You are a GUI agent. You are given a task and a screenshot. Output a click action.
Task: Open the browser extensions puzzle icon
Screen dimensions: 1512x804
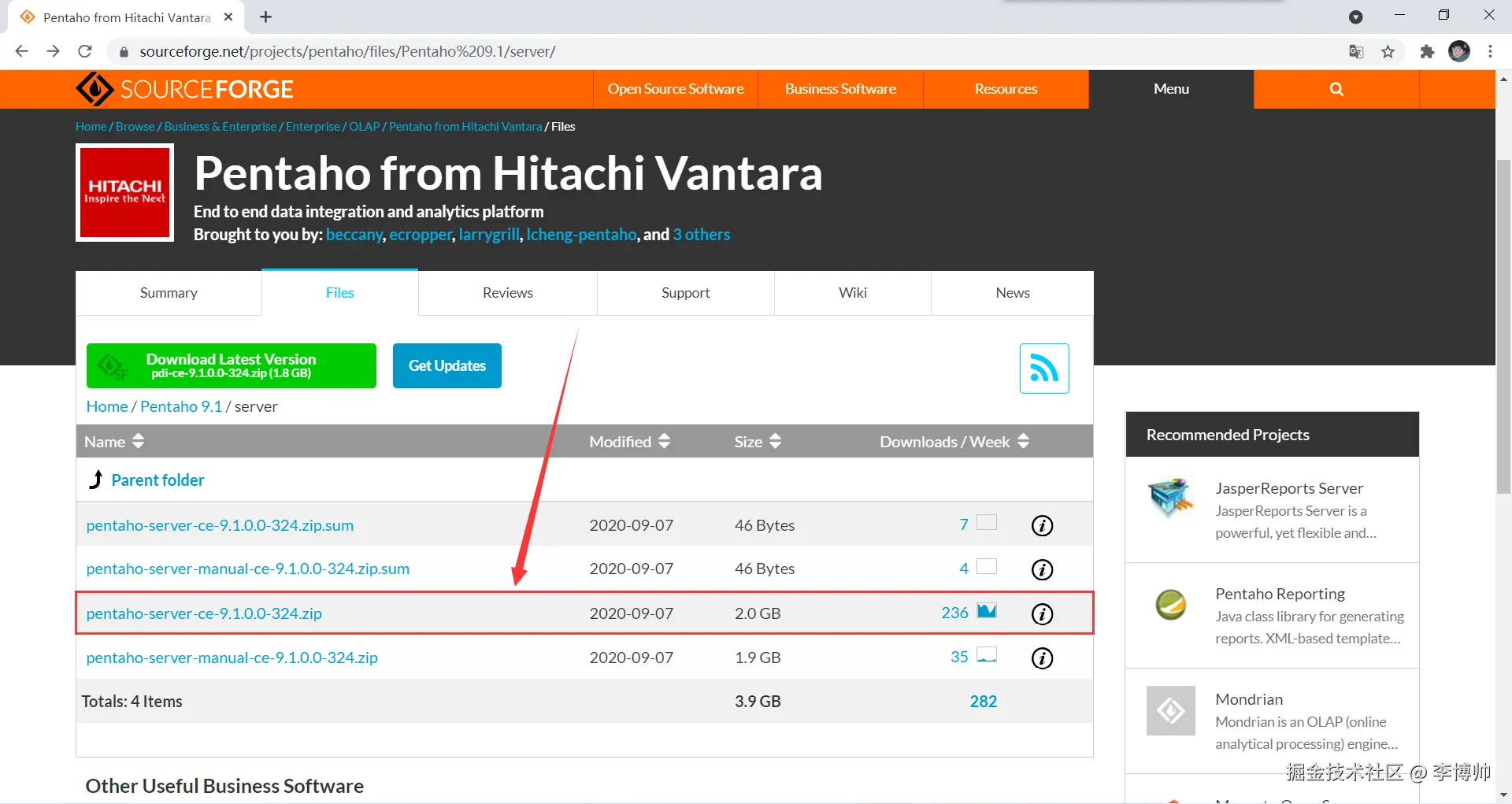click(1427, 52)
